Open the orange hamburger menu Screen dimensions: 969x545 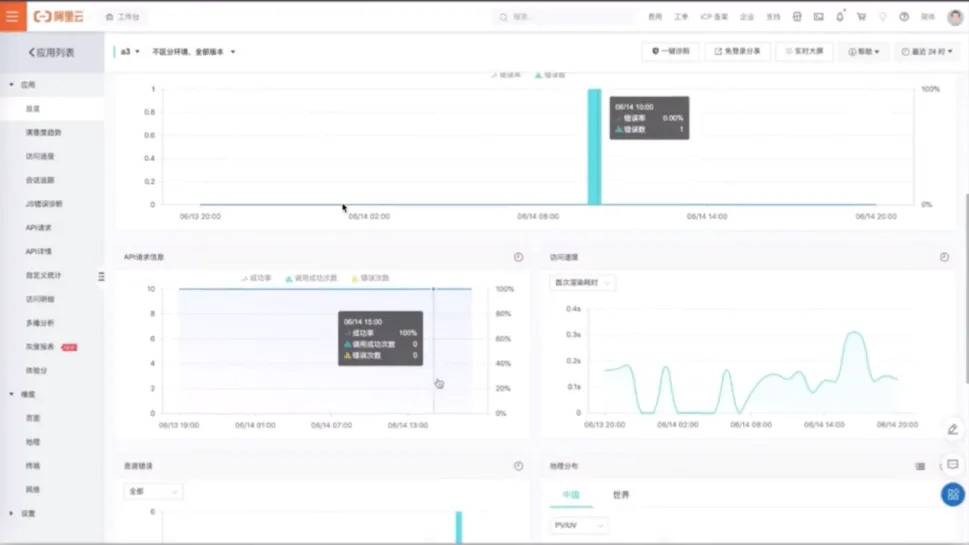12,16
